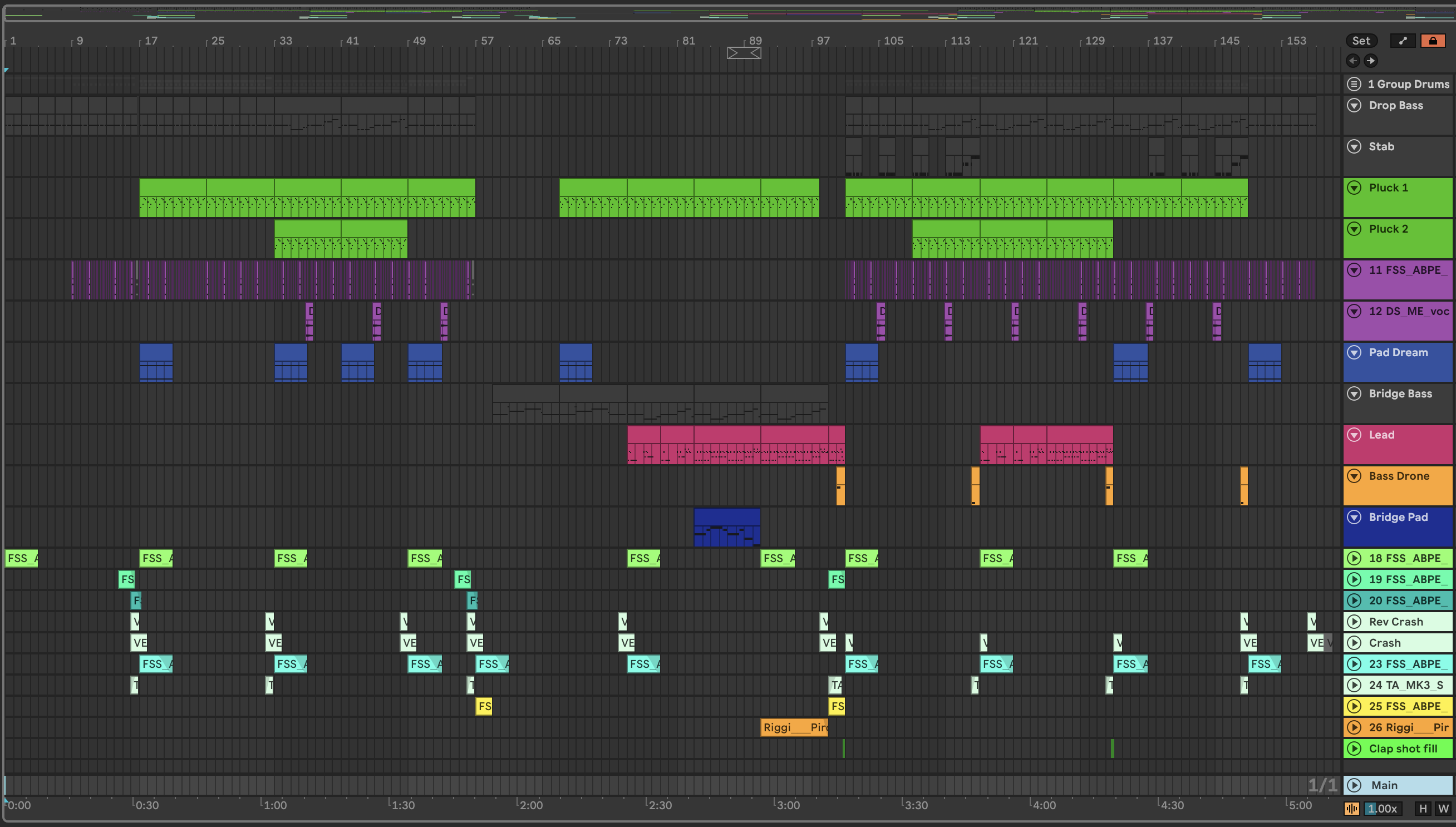Collapse the 11 FSS_ABPE_ track
1456x827 pixels.
[x=1354, y=270]
